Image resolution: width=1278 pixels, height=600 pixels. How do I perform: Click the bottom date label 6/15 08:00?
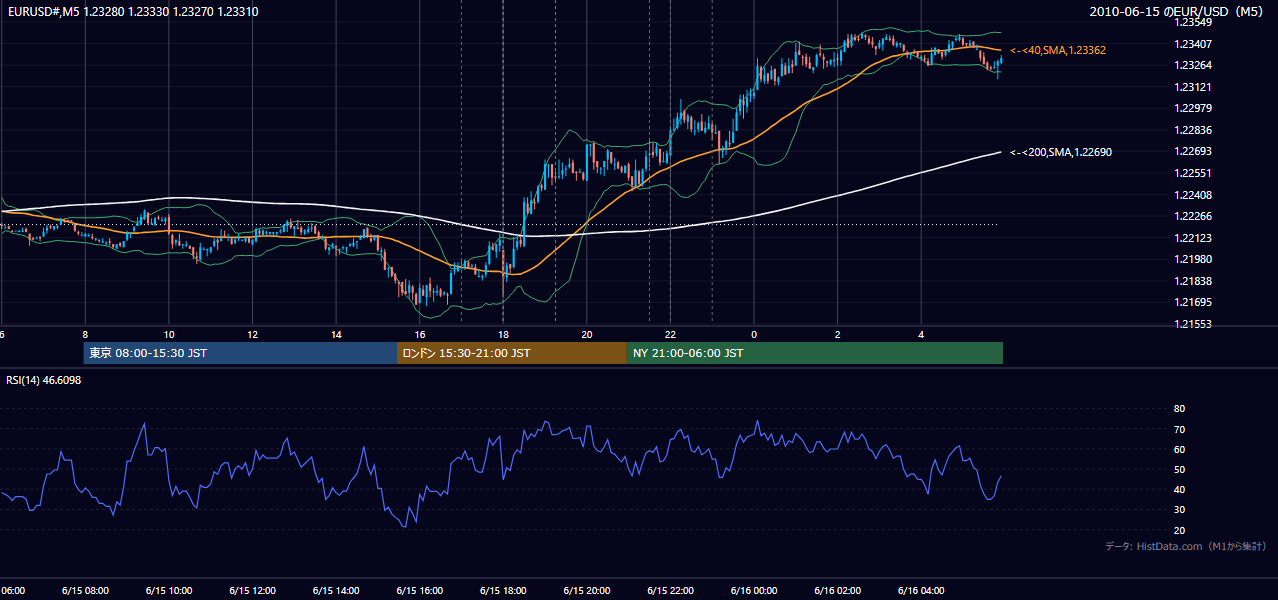click(x=85, y=591)
